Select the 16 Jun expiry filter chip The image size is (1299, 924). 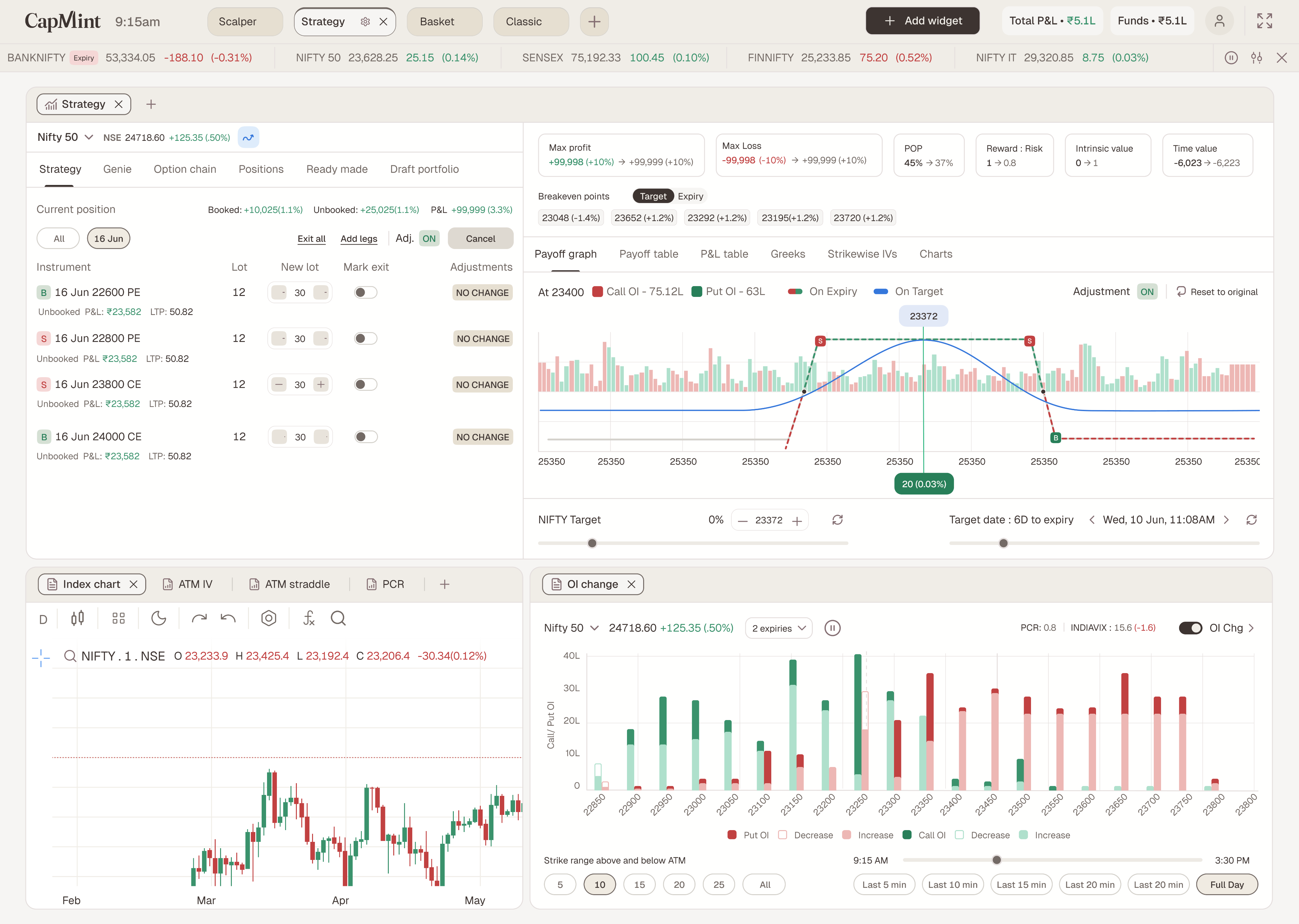click(x=109, y=239)
